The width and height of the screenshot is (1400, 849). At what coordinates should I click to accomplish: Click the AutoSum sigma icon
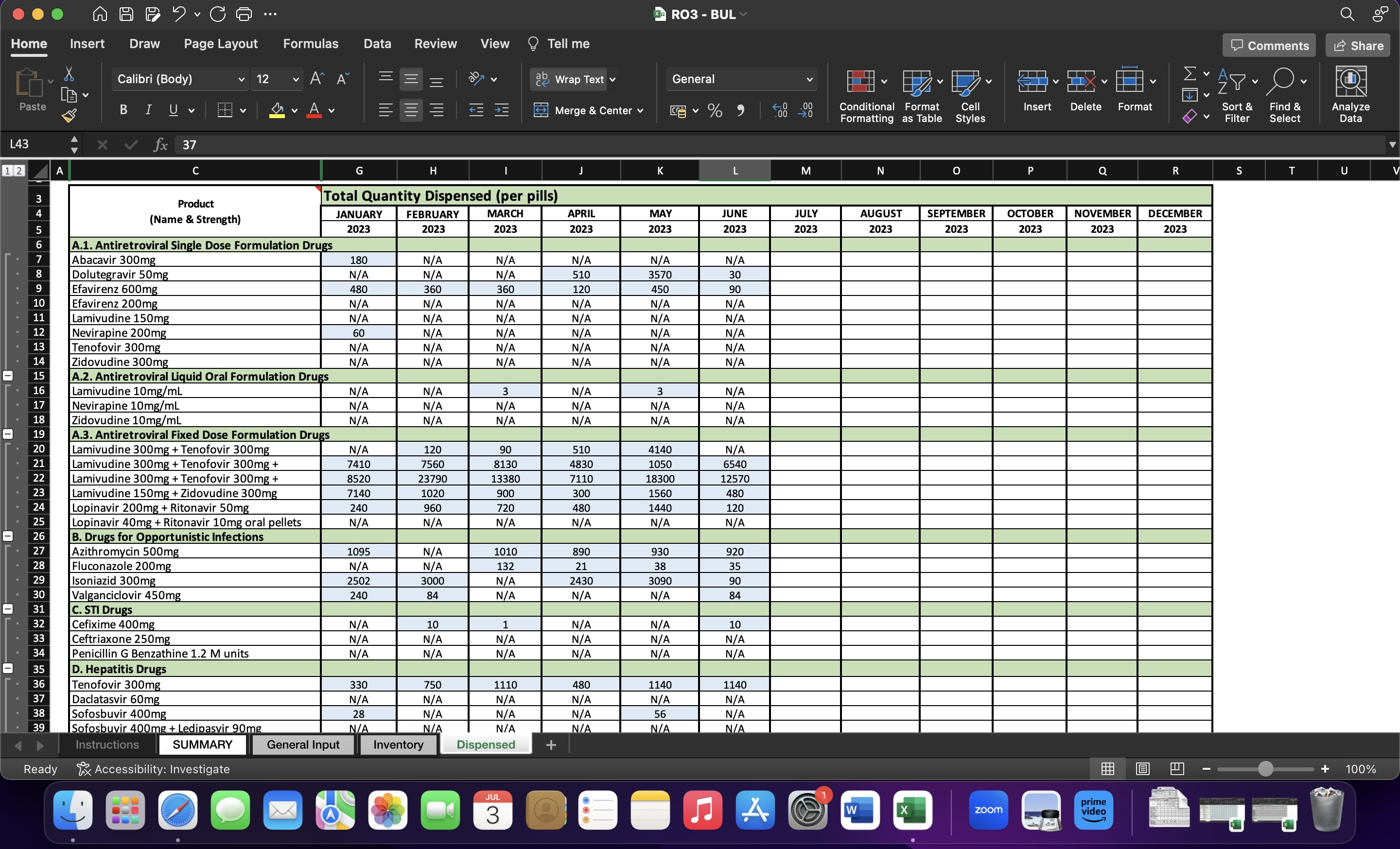pos(1189,73)
